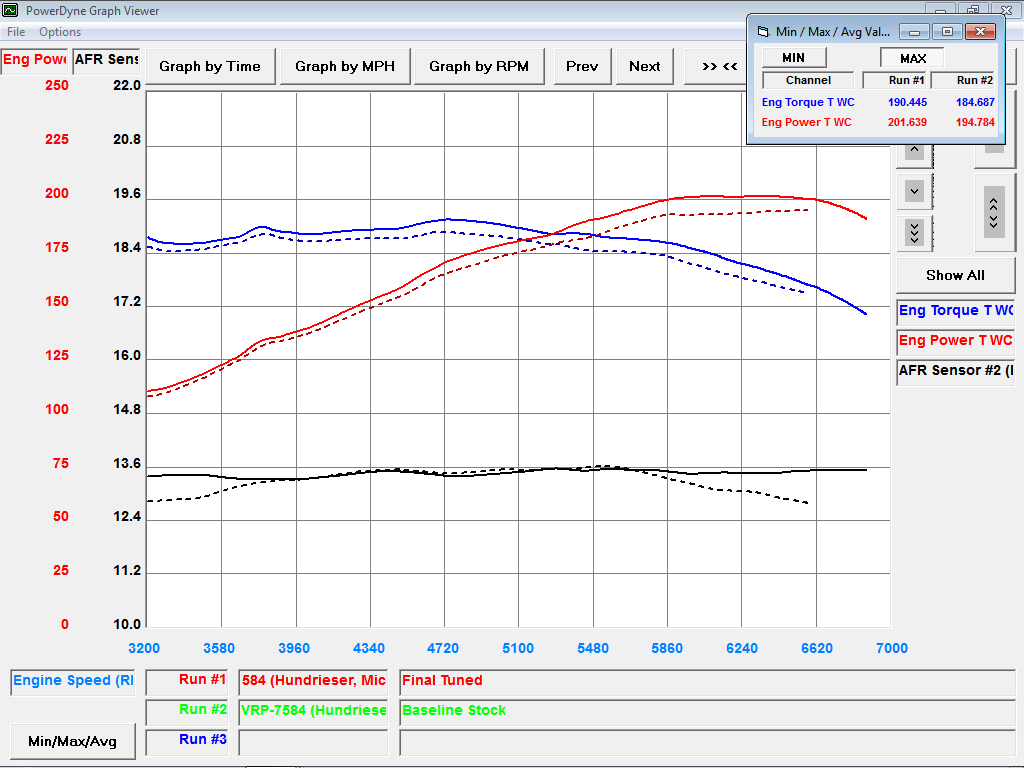Click the tall up-down arrows button
The width and height of the screenshot is (1024, 768).
(993, 211)
